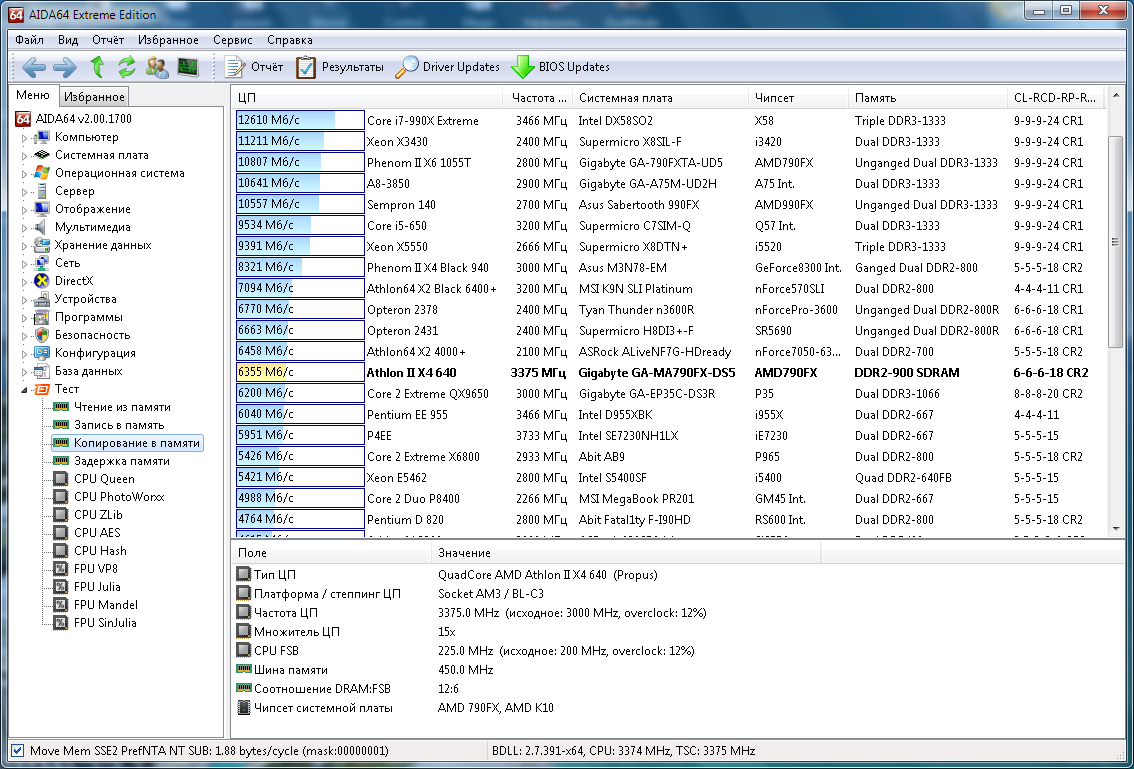Click the Устройства tree icon

[x=42, y=299]
